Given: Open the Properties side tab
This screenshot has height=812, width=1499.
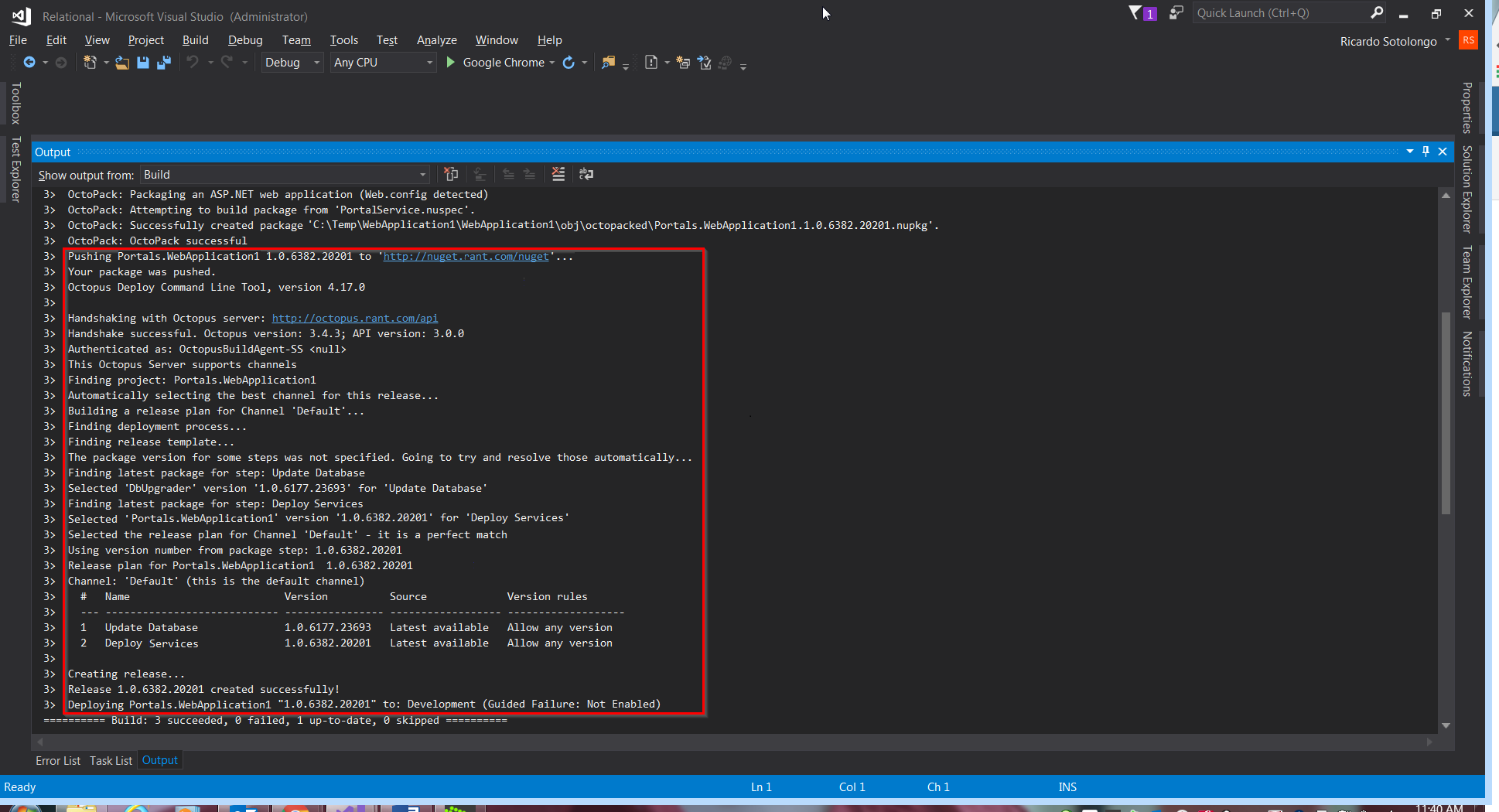Looking at the screenshot, I should [1467, 107].
